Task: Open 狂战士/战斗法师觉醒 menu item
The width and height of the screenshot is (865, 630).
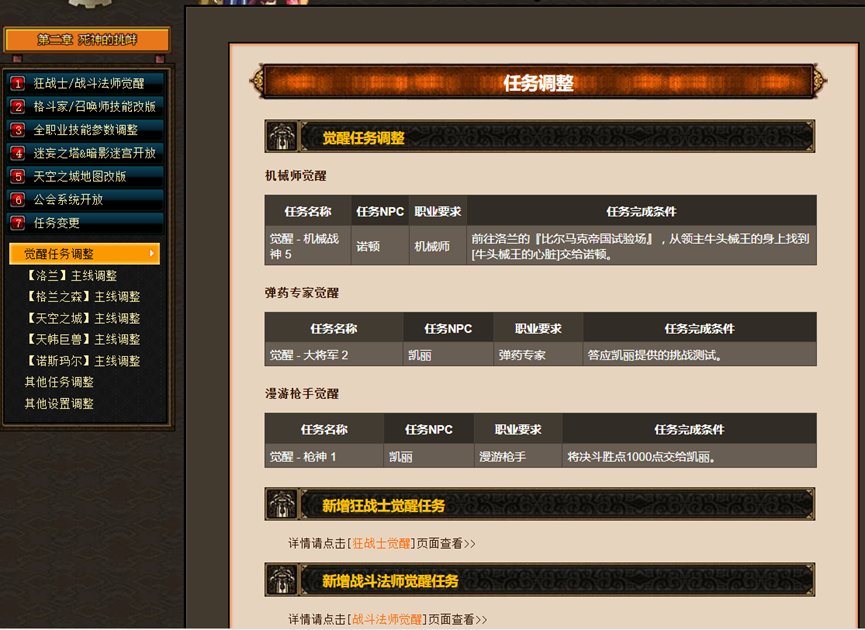Action: pyautogui.click(x=86, y=83)
